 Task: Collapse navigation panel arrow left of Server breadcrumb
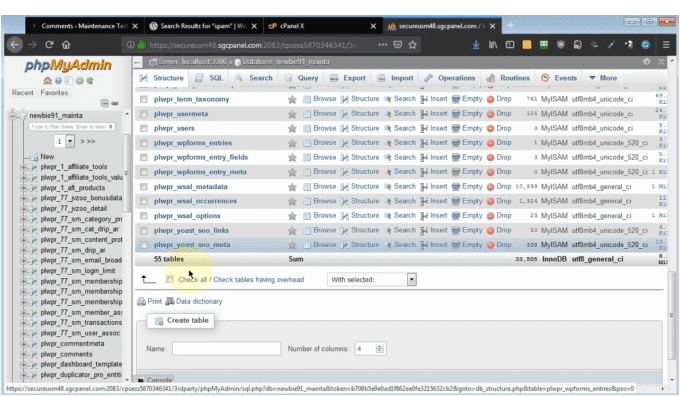point(138,62)
